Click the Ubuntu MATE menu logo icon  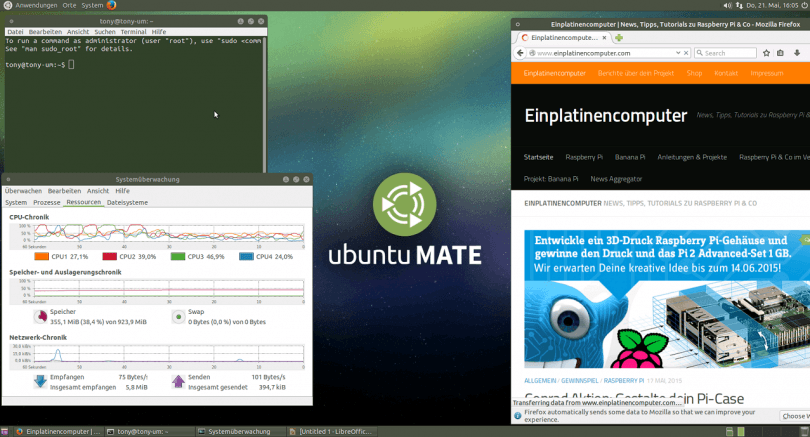8,5
